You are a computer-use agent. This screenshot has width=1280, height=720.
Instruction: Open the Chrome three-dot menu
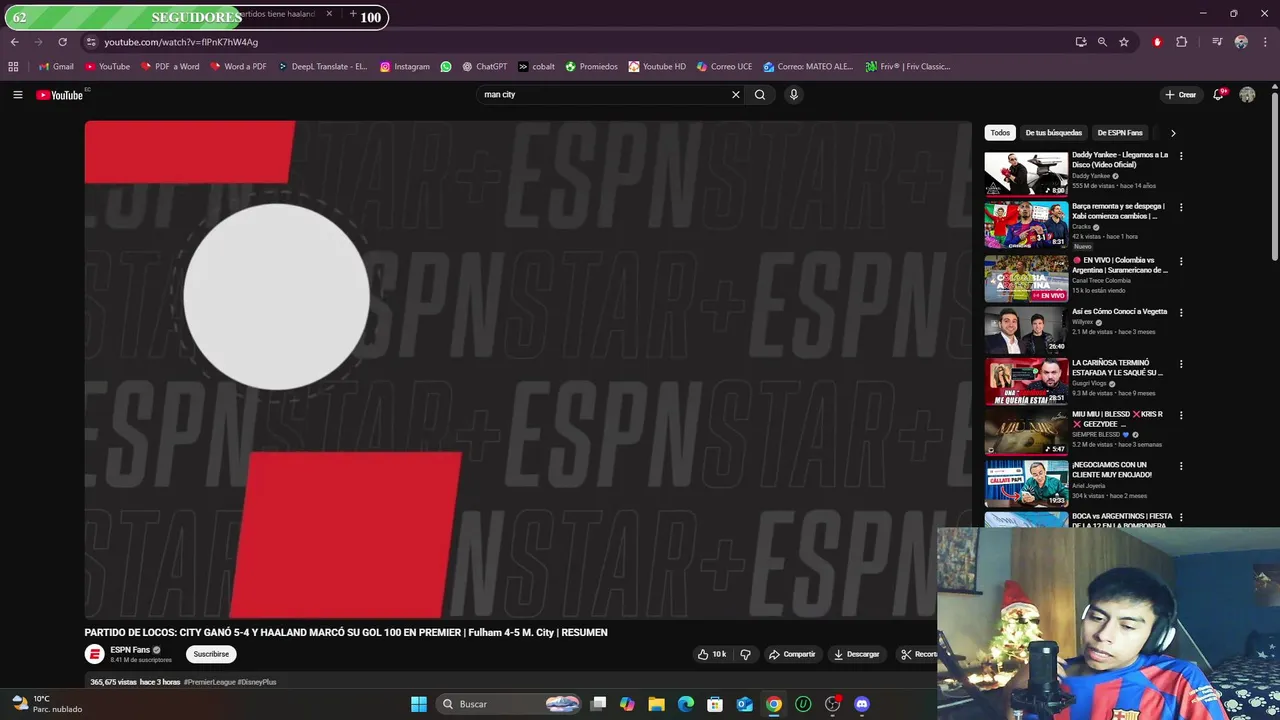pyautogui.click(x=1264, y=42)
